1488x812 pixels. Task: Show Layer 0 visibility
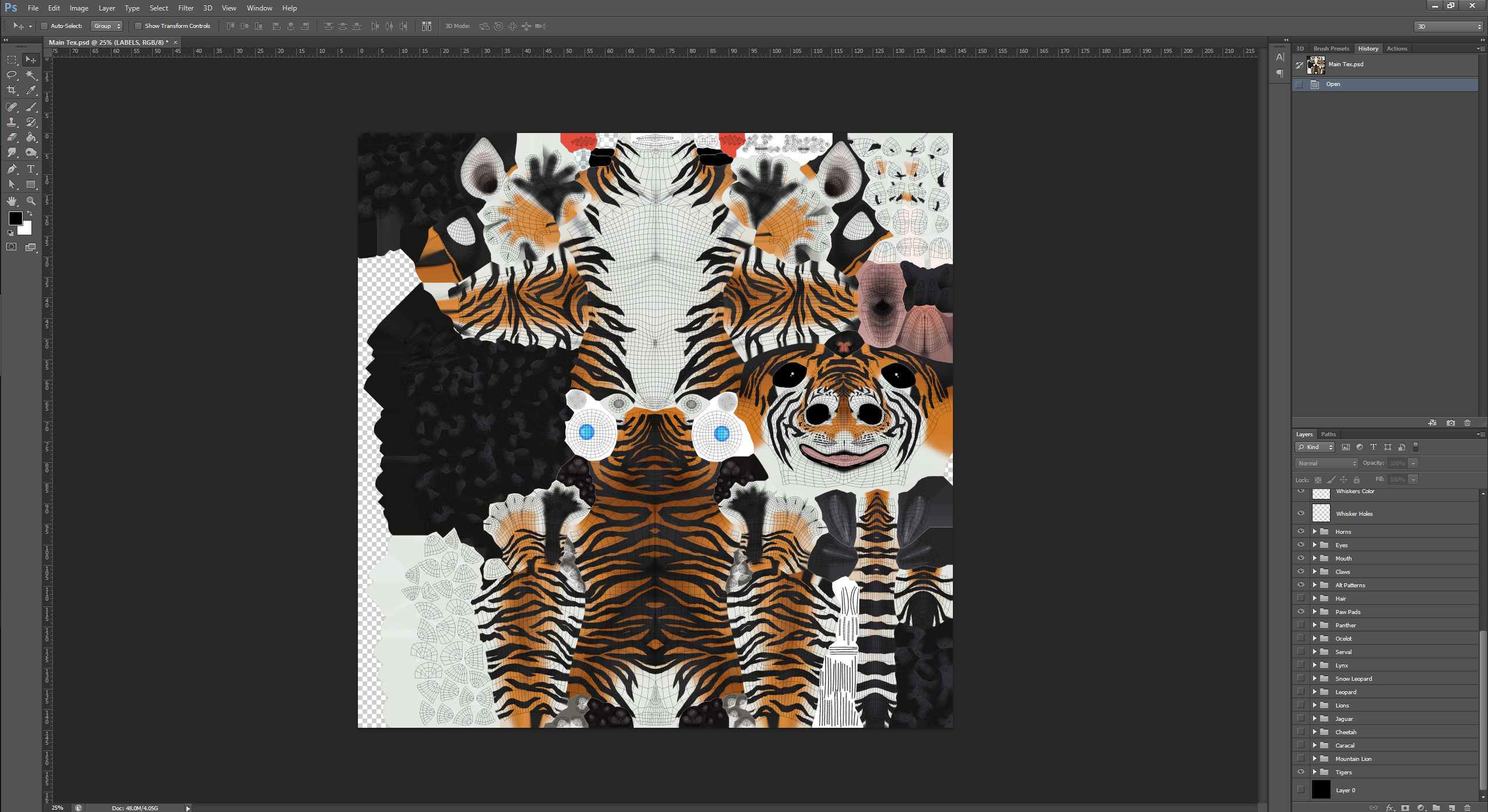point(1301,790)
